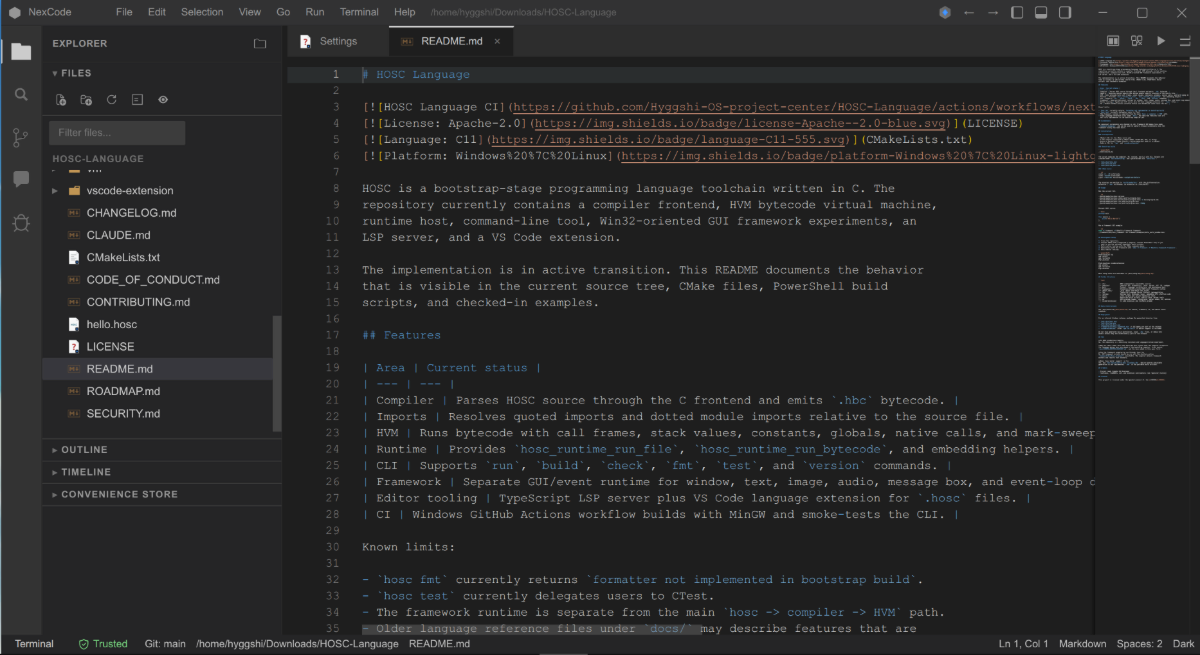Open the Debug bug icon view

click(x=21, y=223)
